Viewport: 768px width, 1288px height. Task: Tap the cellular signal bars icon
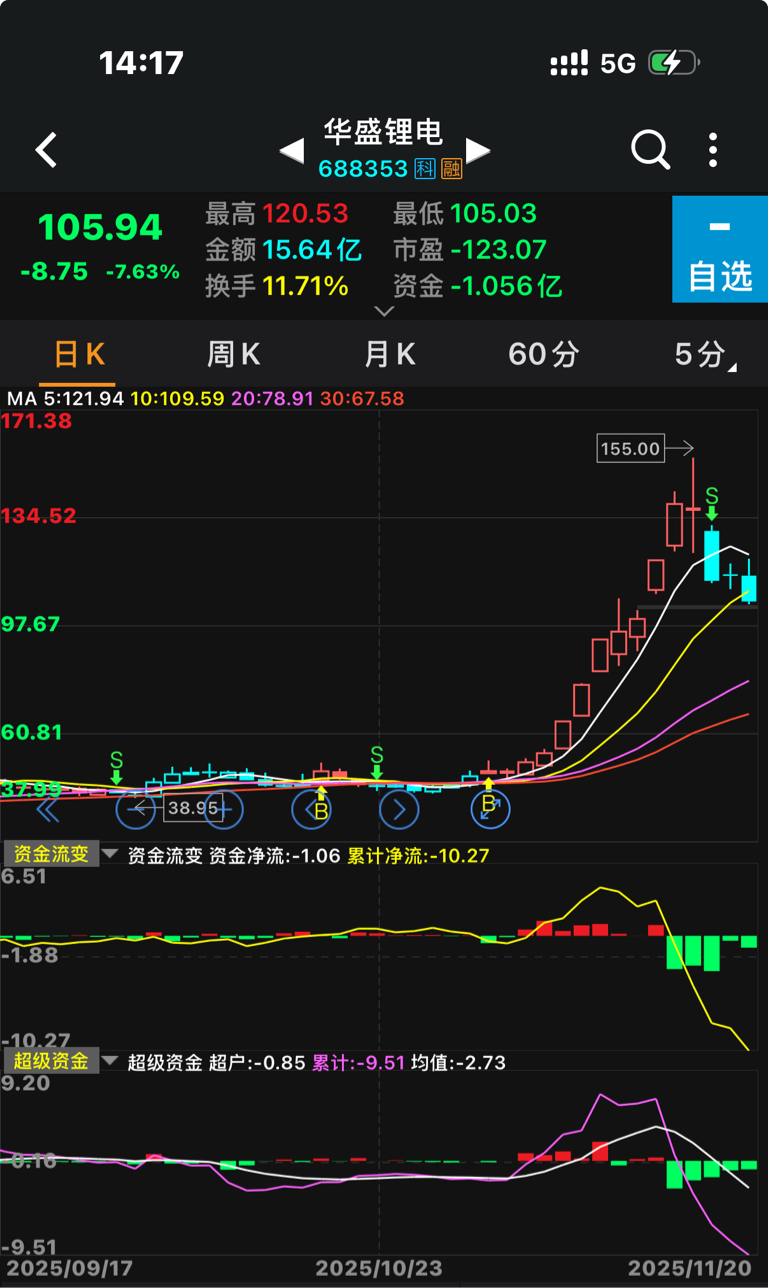click(x=569, y=64)
